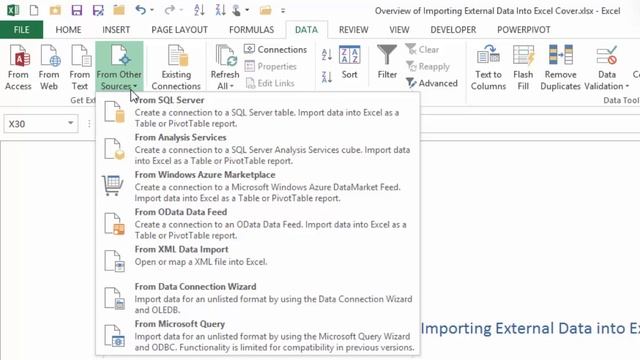Click Remove Duplicates
This screenshot has width=640, height=360.
pos(560,68)
